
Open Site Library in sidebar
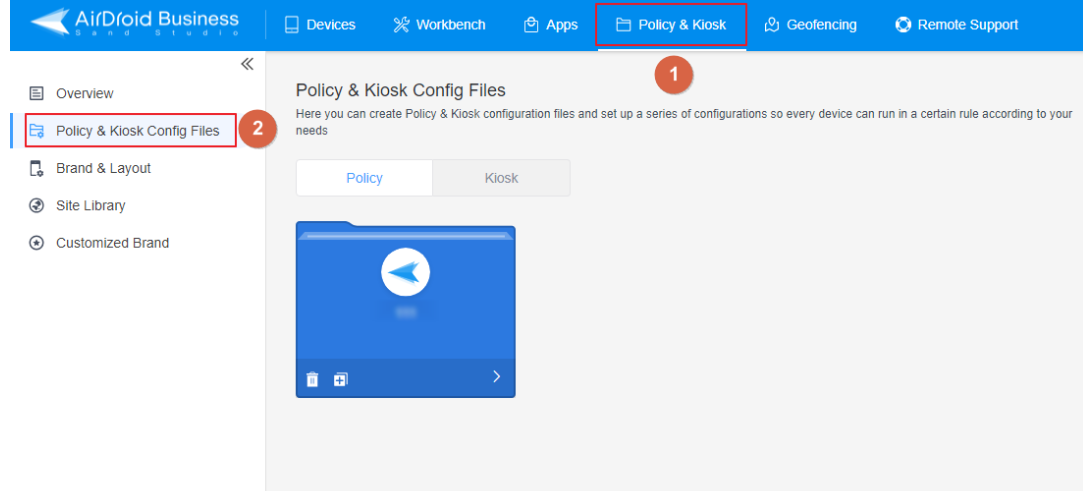point(77,205)
